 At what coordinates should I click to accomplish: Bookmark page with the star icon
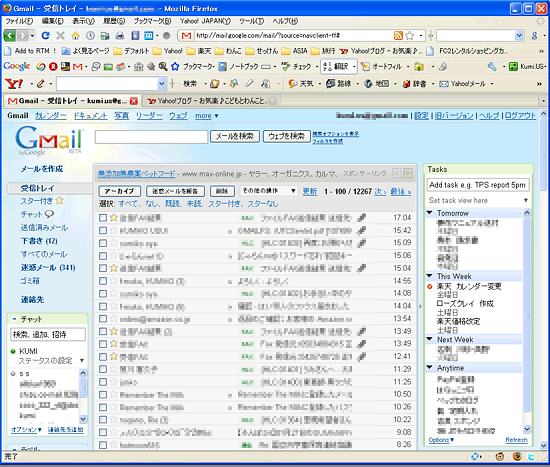pos(410,35)
